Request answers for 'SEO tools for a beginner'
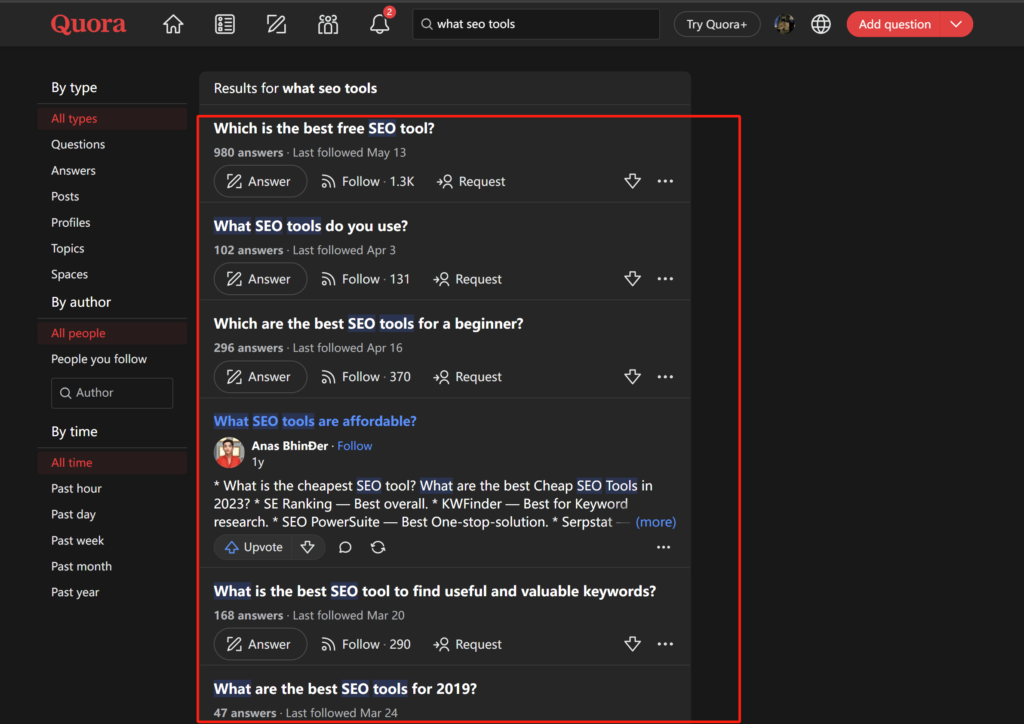This screenshot has height=724, width=1024. pos(468,377)
